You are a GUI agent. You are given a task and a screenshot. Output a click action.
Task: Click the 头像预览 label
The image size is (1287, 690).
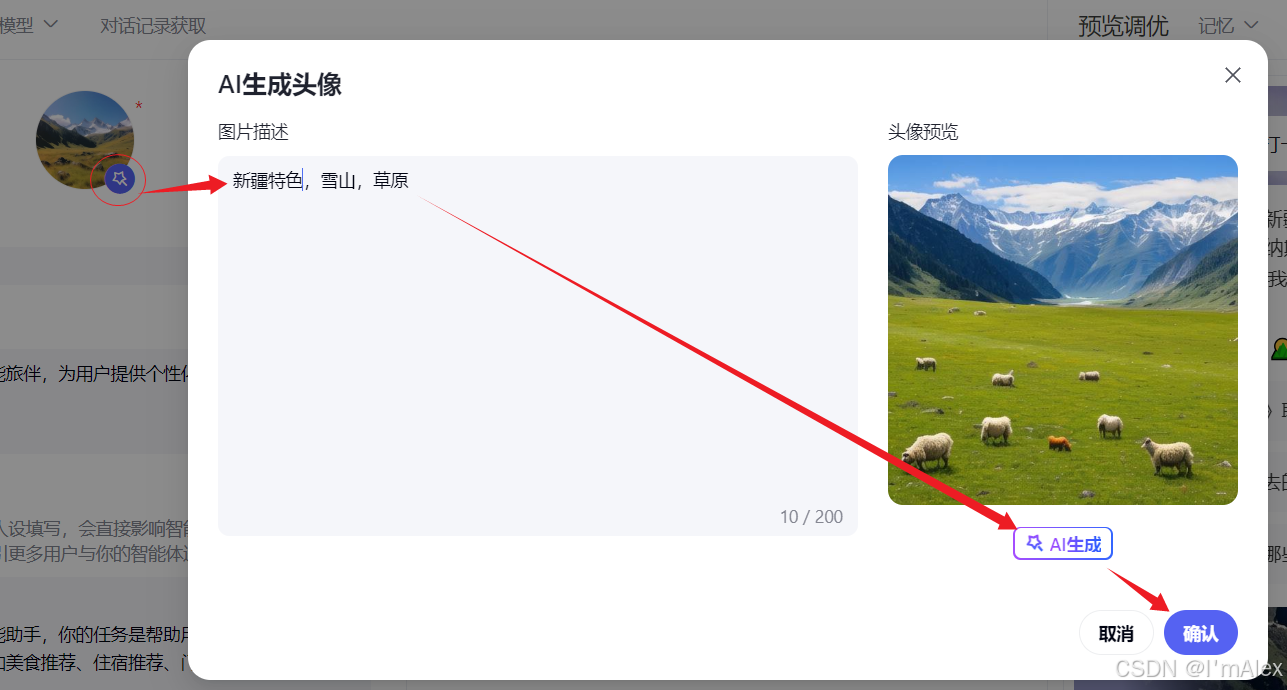click(x=923, y=132)
